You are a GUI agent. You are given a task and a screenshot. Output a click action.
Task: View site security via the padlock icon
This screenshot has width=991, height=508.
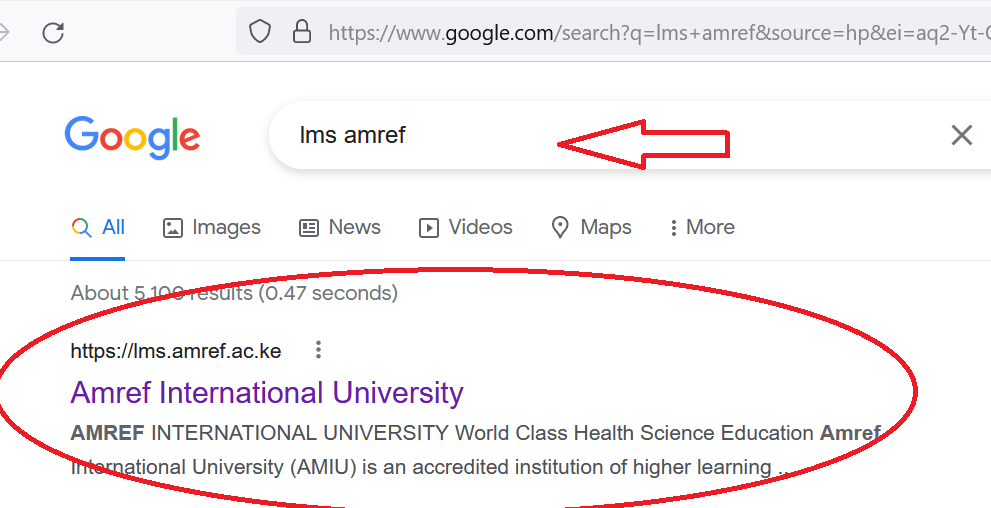click(302, 31)
